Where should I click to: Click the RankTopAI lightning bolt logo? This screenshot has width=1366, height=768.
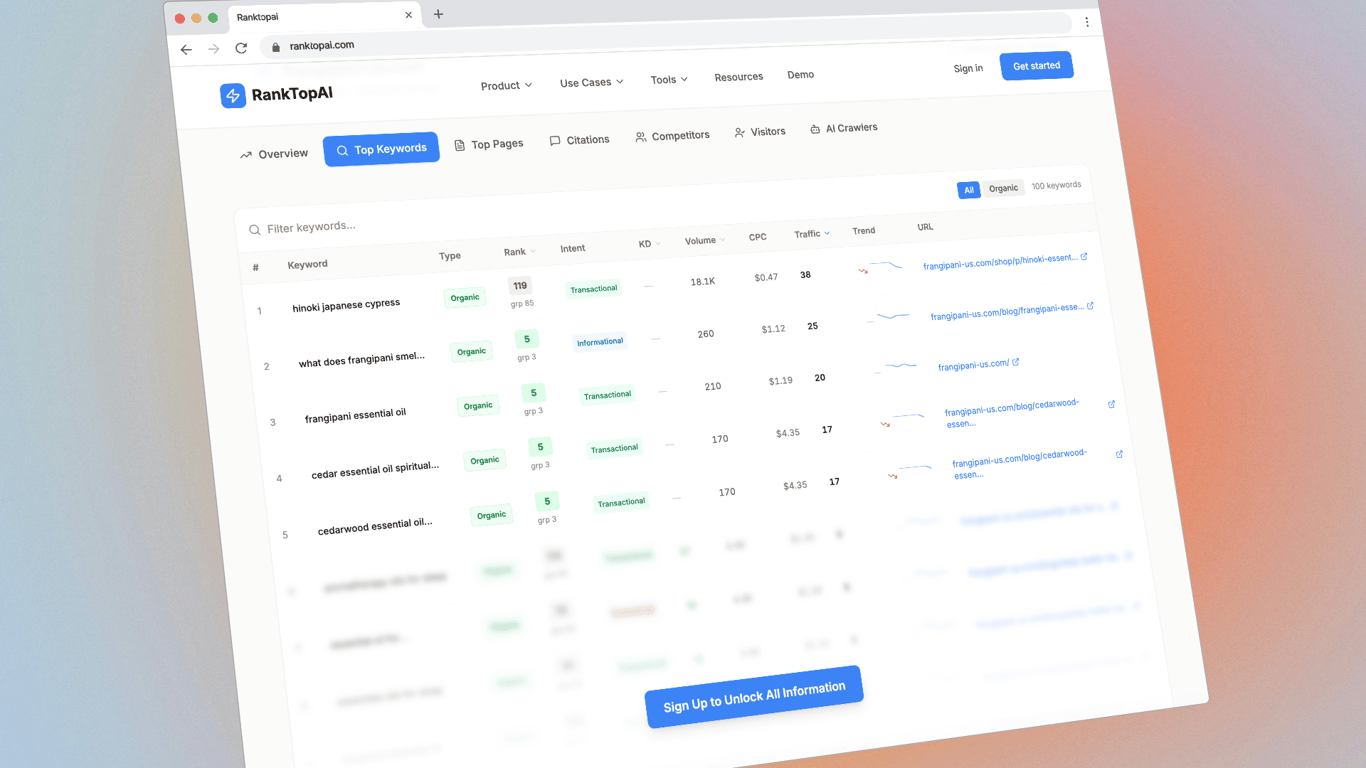coord(233,95)
